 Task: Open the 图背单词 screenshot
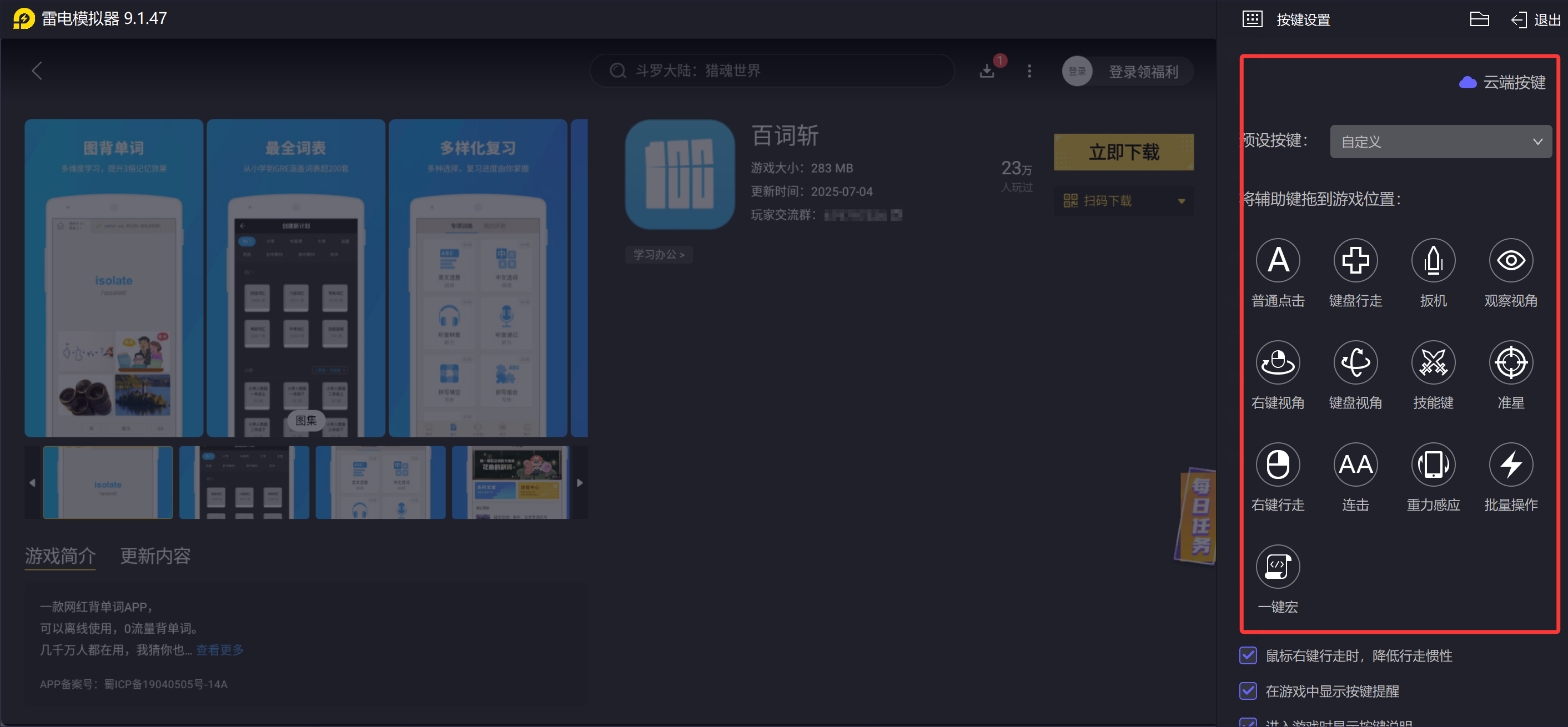point(114,278)
